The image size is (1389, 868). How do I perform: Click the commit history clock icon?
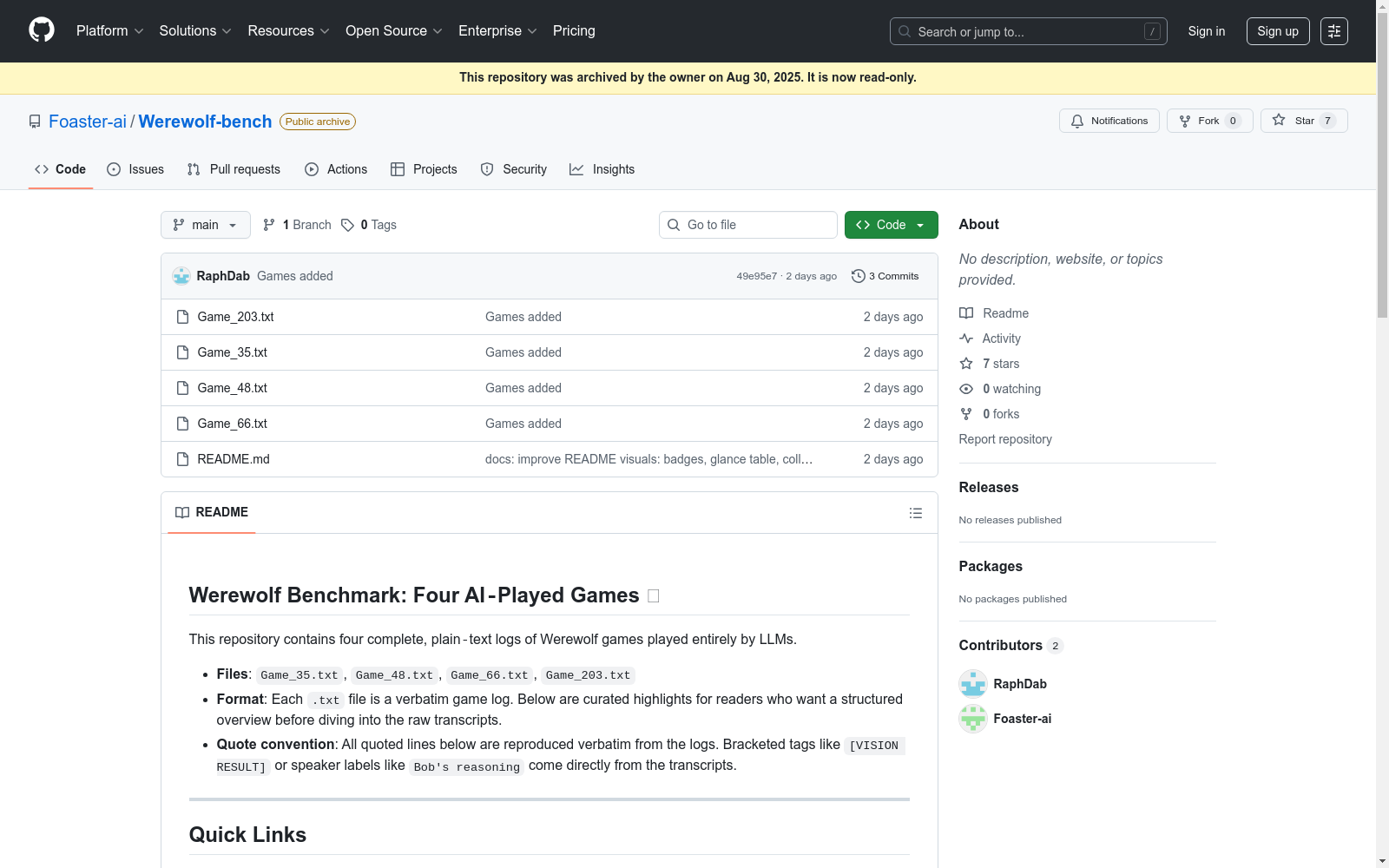click(x=858, y=276)
